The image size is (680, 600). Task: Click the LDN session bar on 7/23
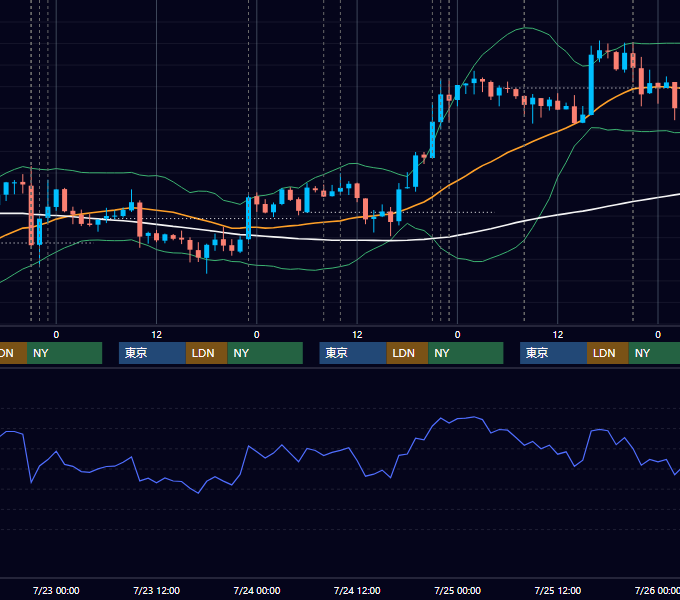click(x=206, y=353)
